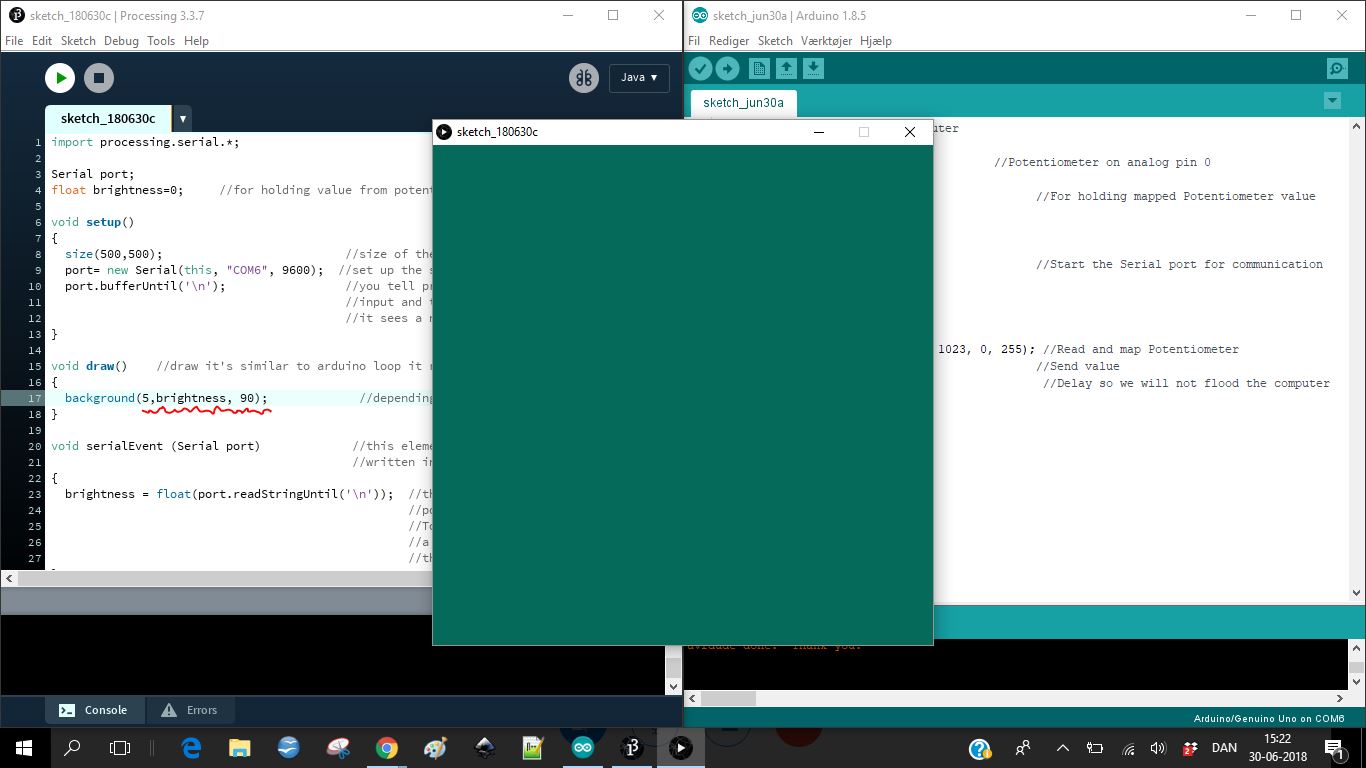This screenshot has width=1366, height=768.
Task: Click the Open sketch up-arrow icon in Arduino
Action: [786, 68]
